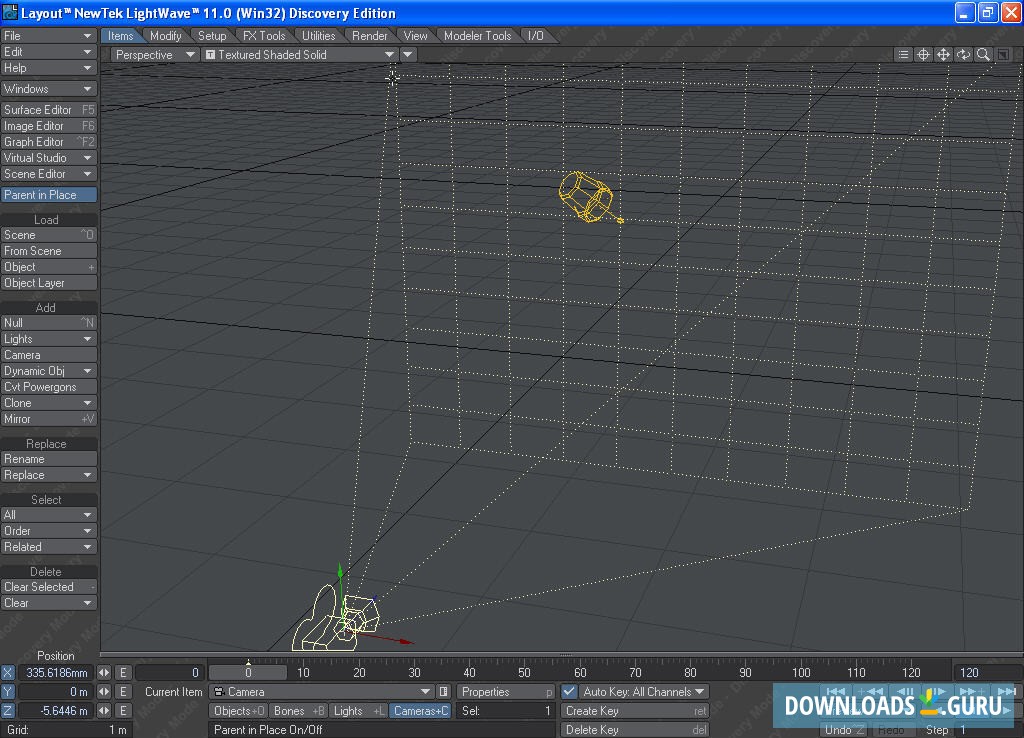Click the X position envelope E button
1024x738 pixels.
pos(123,673)
